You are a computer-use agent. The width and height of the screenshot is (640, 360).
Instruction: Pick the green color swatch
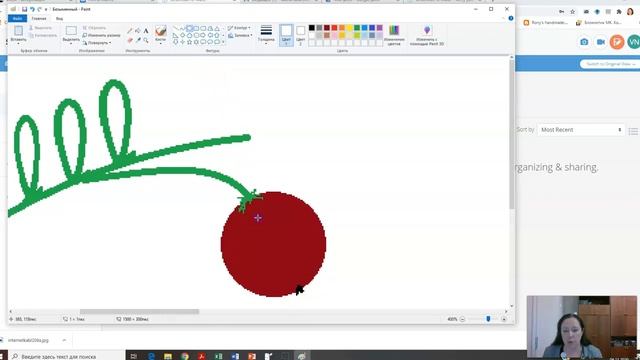[357, 28]
